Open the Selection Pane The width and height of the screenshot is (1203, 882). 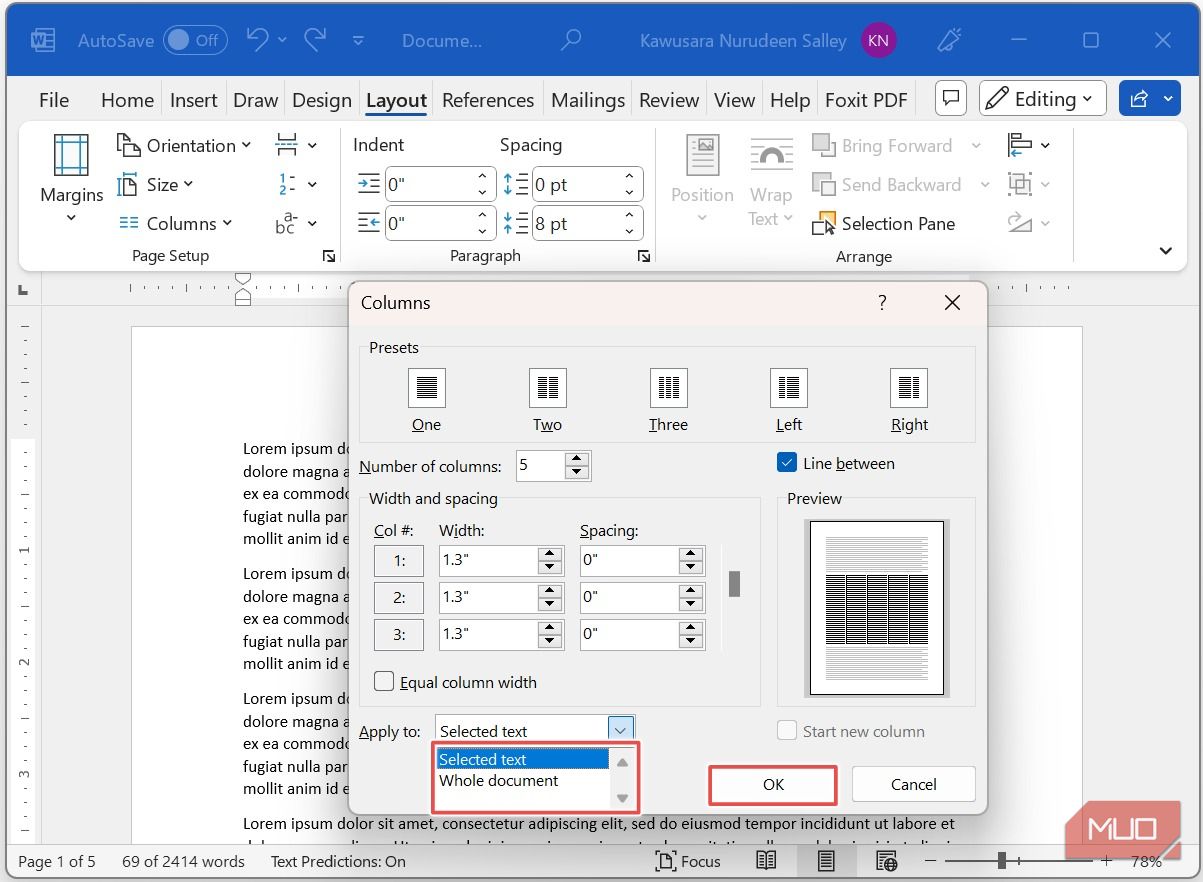point(884,223)
